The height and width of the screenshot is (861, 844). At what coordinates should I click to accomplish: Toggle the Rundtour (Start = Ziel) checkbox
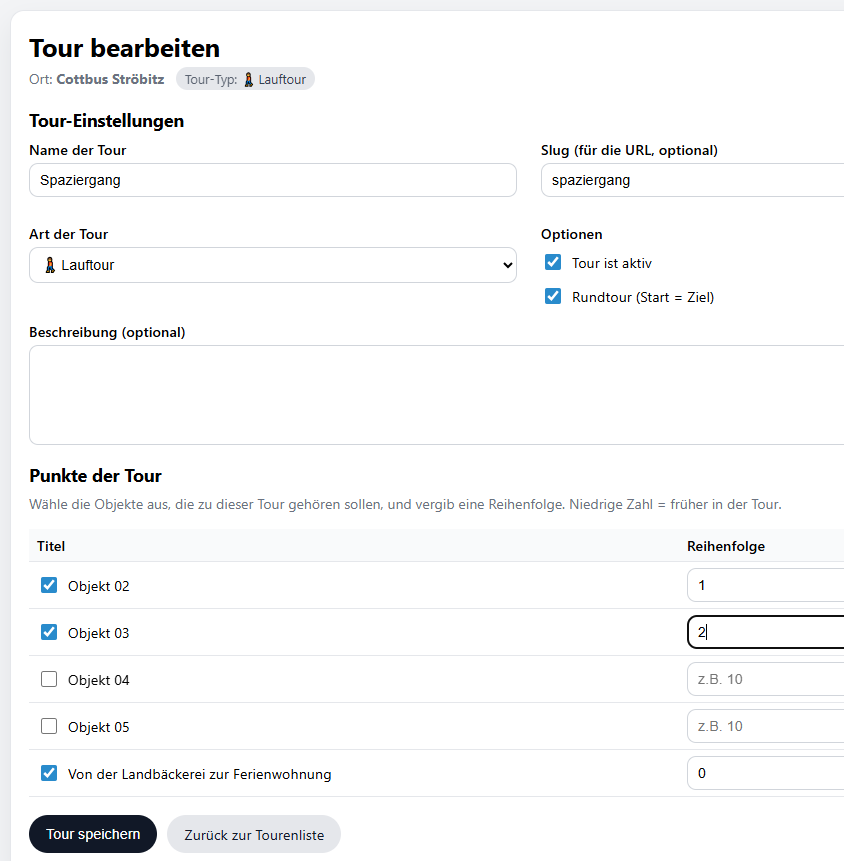pos(553,297)
